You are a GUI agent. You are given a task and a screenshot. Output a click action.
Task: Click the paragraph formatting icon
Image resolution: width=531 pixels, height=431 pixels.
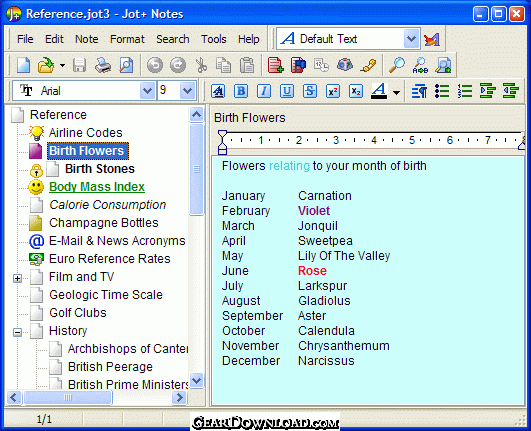419,91
